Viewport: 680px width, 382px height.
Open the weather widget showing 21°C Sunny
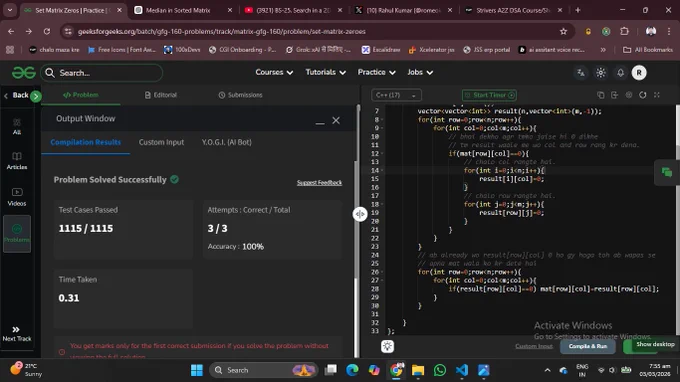26,369
